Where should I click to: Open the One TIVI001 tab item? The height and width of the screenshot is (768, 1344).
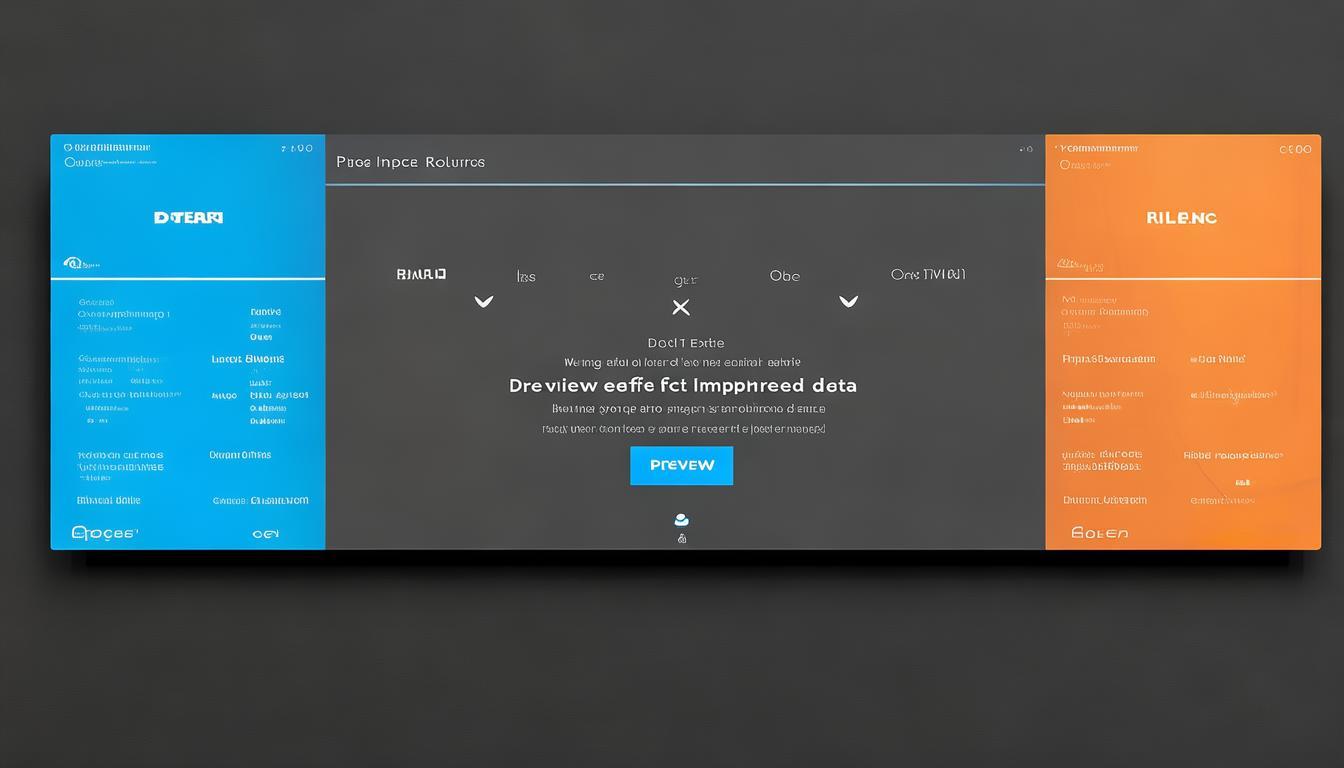928,274
